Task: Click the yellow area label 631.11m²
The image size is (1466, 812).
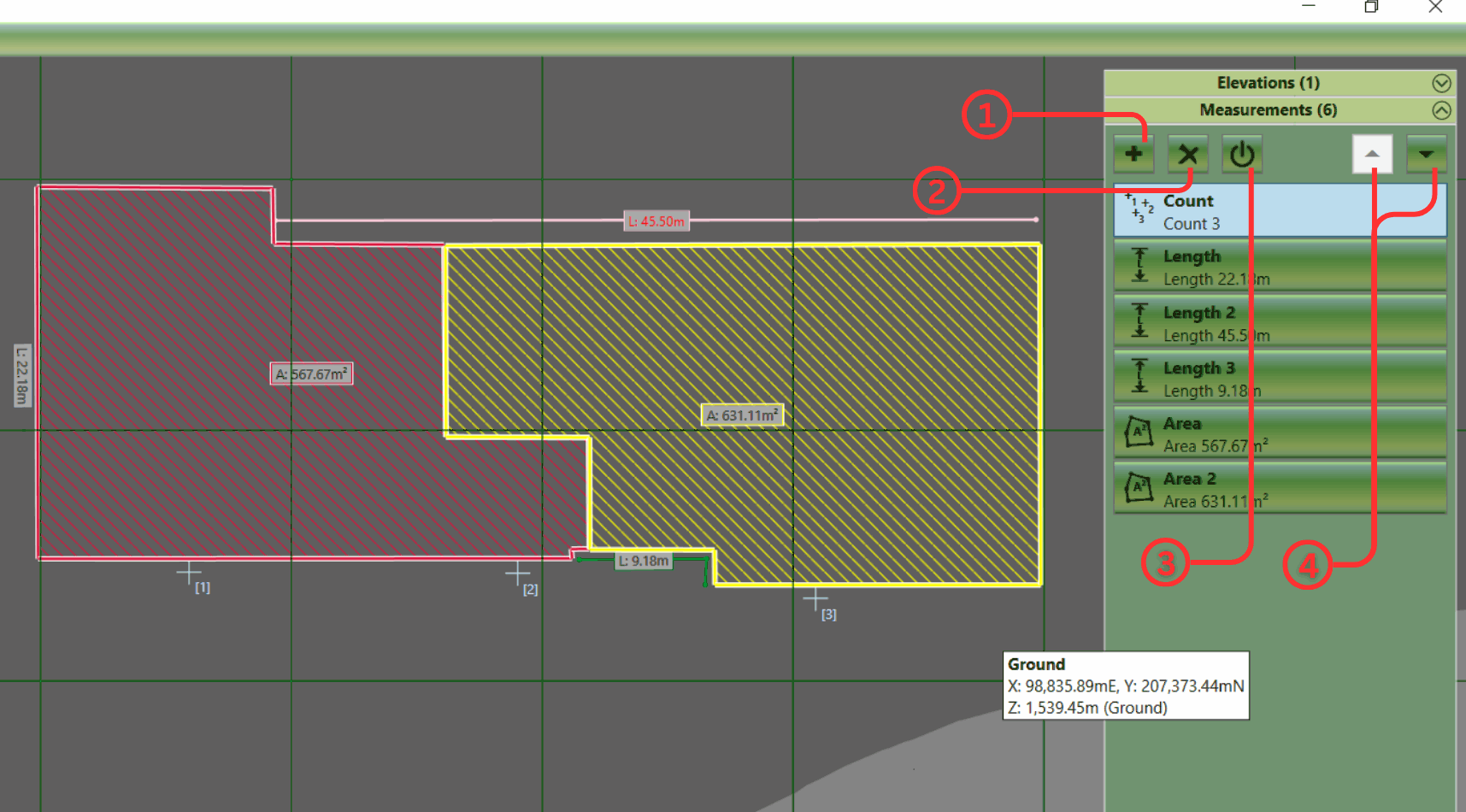Action: tap(741, 415)
